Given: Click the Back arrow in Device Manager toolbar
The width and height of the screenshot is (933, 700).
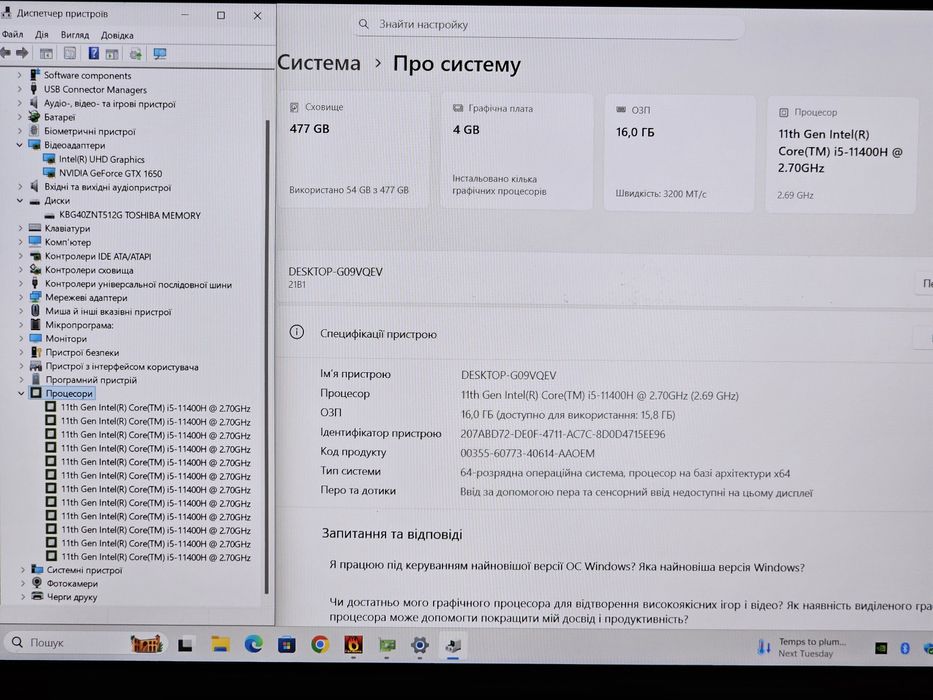Looking at the screenshot, I should coord(5,54).
